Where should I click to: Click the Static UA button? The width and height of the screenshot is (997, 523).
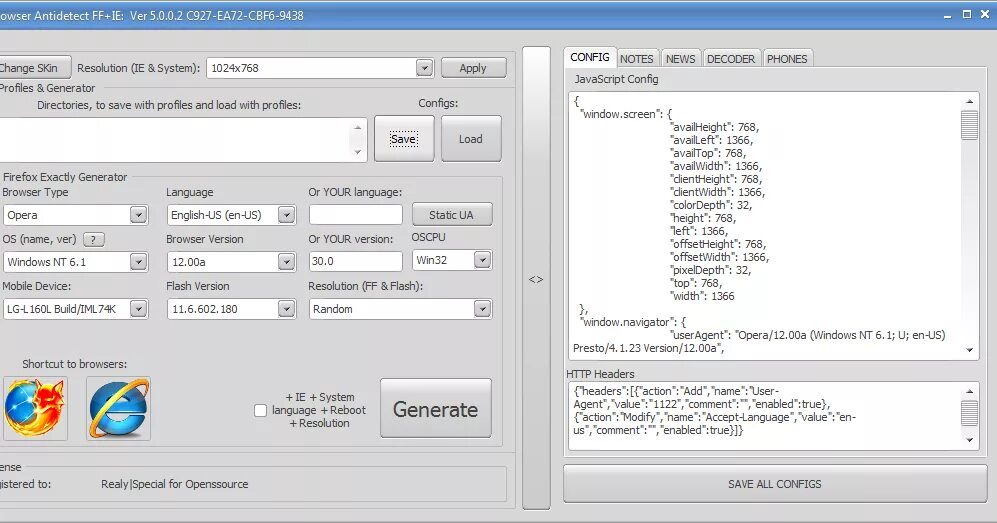[451, 215]
